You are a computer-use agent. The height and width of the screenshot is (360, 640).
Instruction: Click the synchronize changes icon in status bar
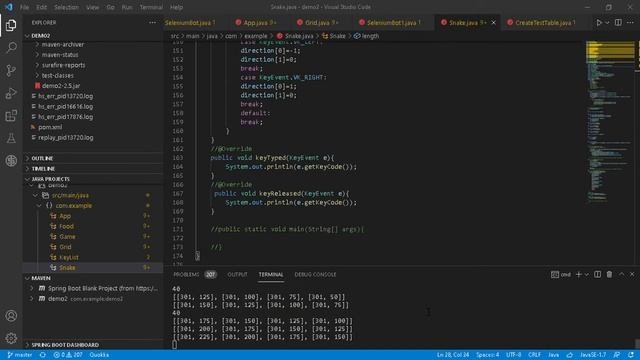(42, 355)
